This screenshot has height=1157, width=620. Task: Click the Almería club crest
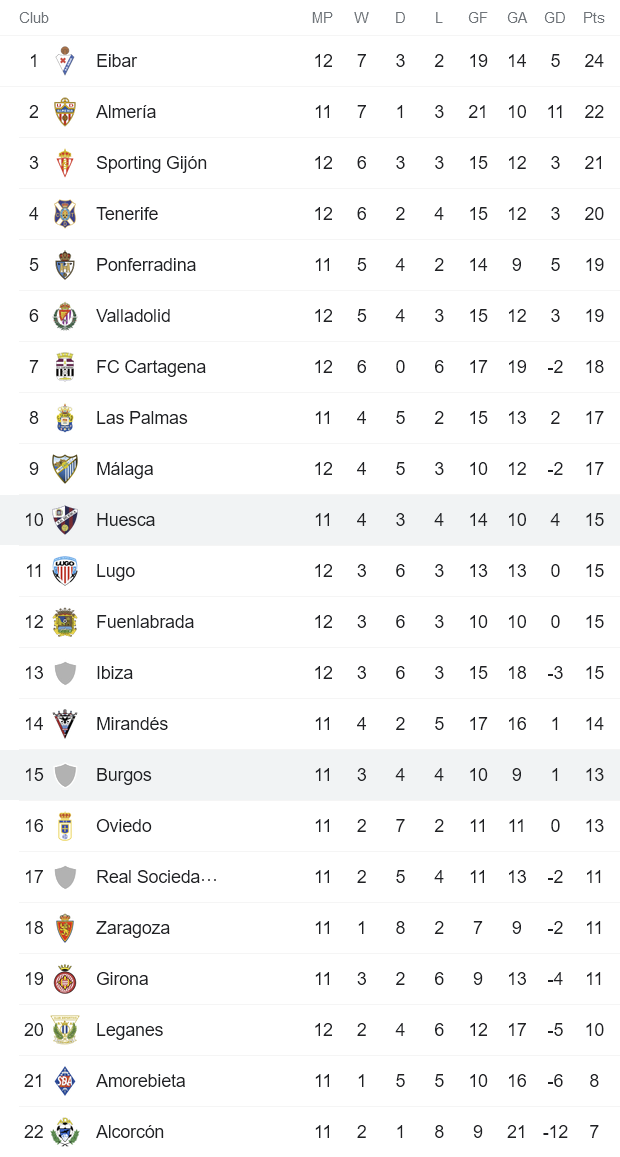click(64, 112)
